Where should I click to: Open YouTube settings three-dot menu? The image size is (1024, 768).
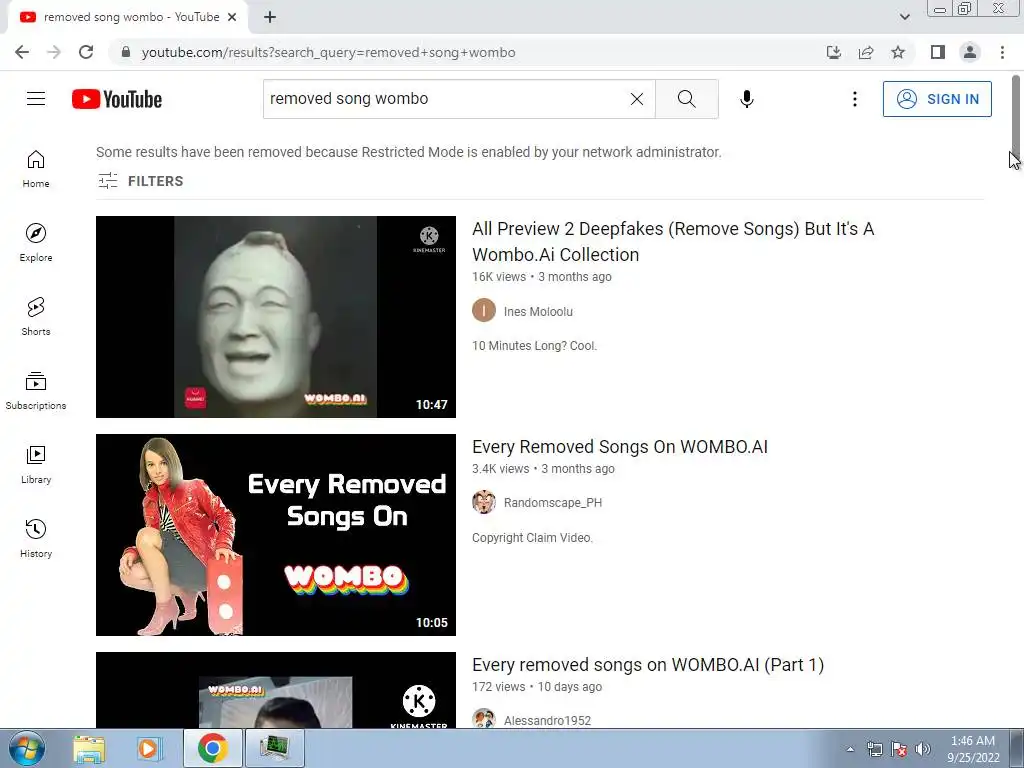(854, 99)
